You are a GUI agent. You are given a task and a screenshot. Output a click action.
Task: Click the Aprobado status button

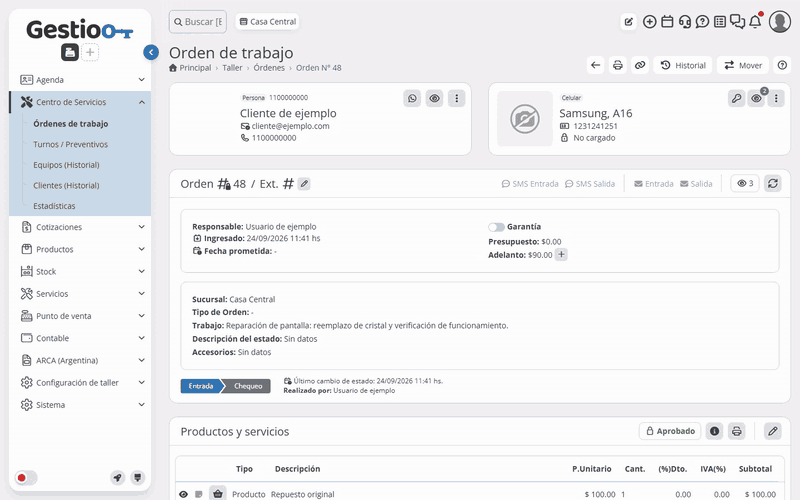(670, 431)
